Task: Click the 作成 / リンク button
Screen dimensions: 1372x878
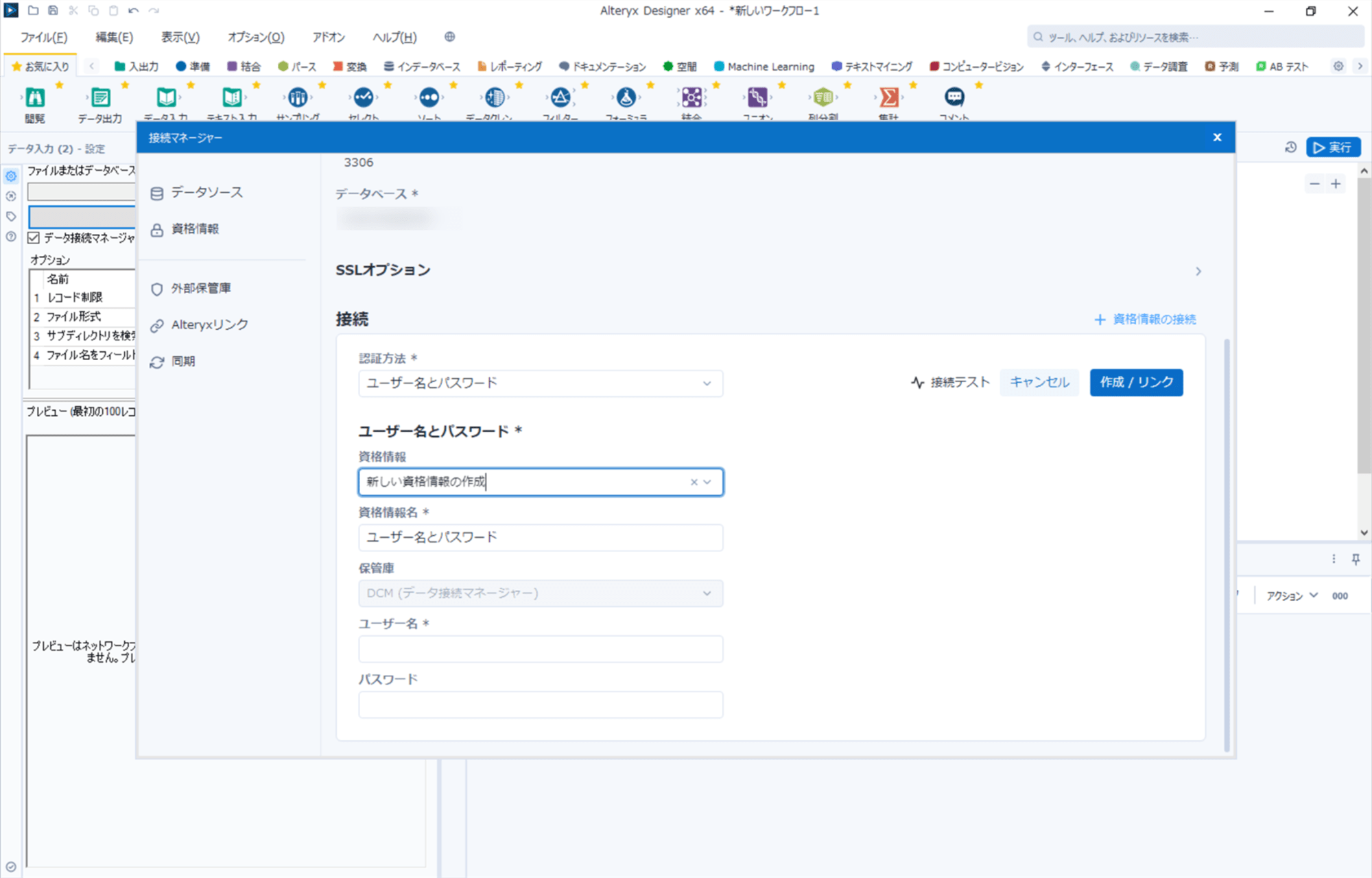Action: tap(1136, 382)
